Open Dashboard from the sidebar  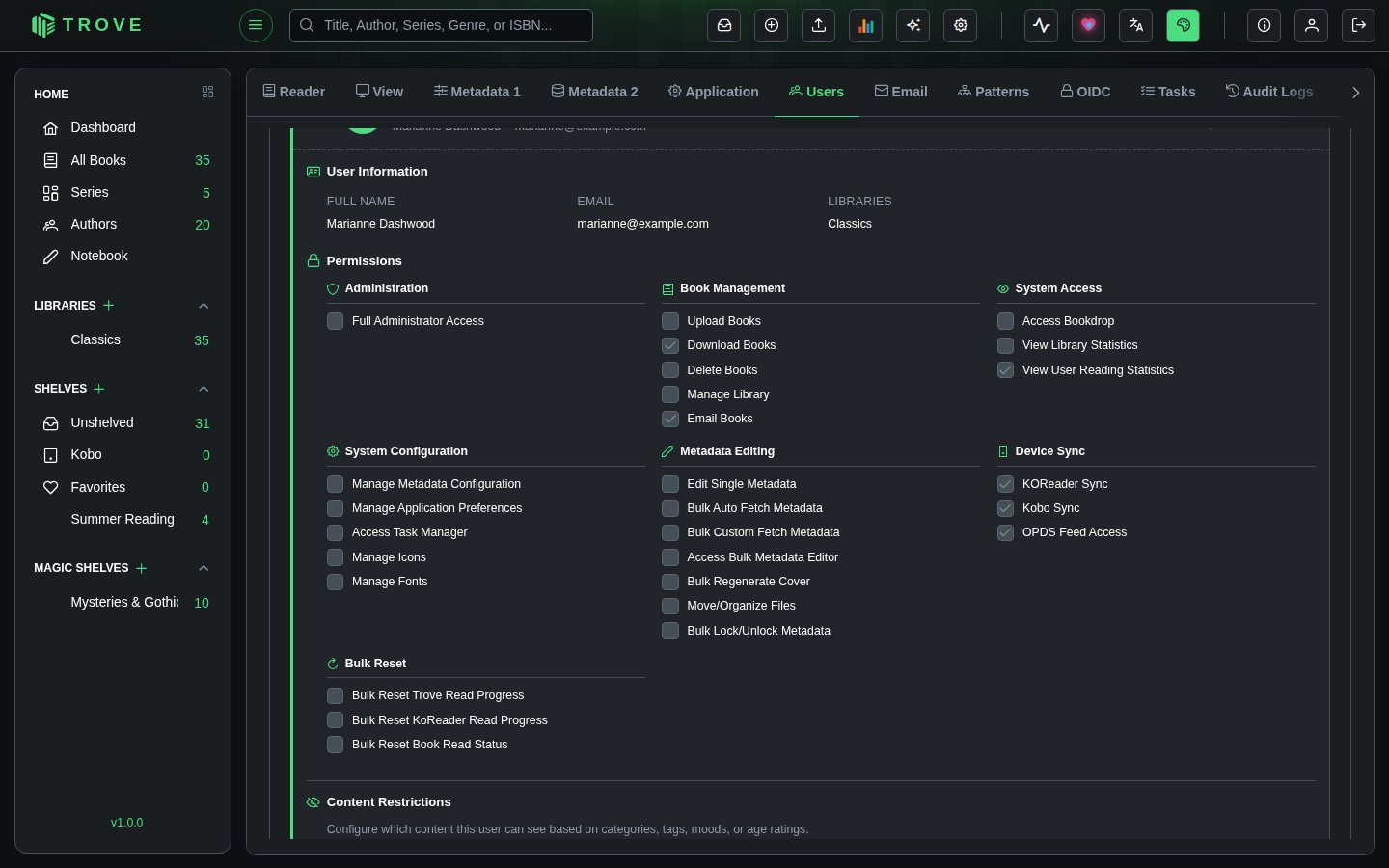123,127
